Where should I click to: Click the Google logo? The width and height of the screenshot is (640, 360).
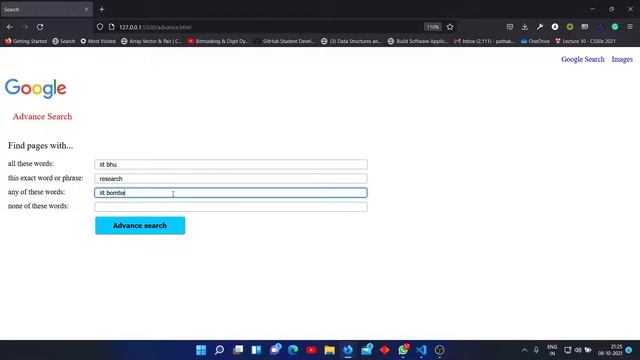pyautogui.click(x=36, y=89)
